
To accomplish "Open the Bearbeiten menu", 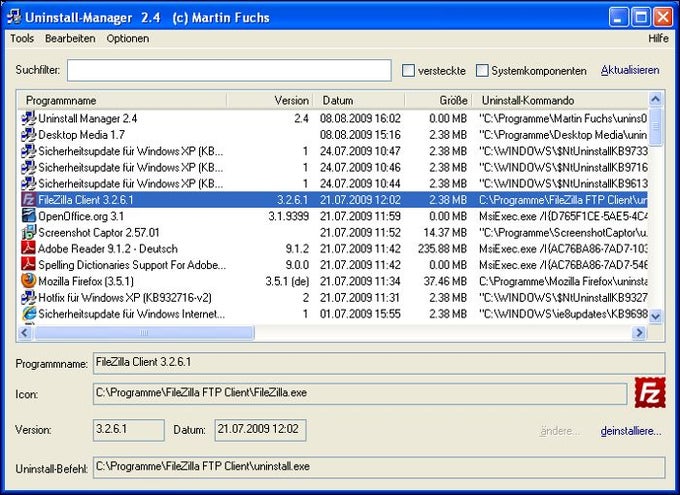I will click(x=70, y=38).
